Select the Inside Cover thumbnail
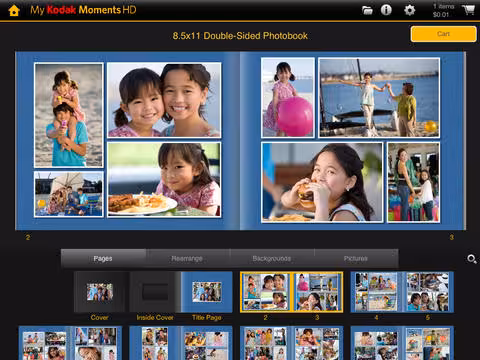The height and width of the screenshot is (360, 480). (x=155, y=292)
